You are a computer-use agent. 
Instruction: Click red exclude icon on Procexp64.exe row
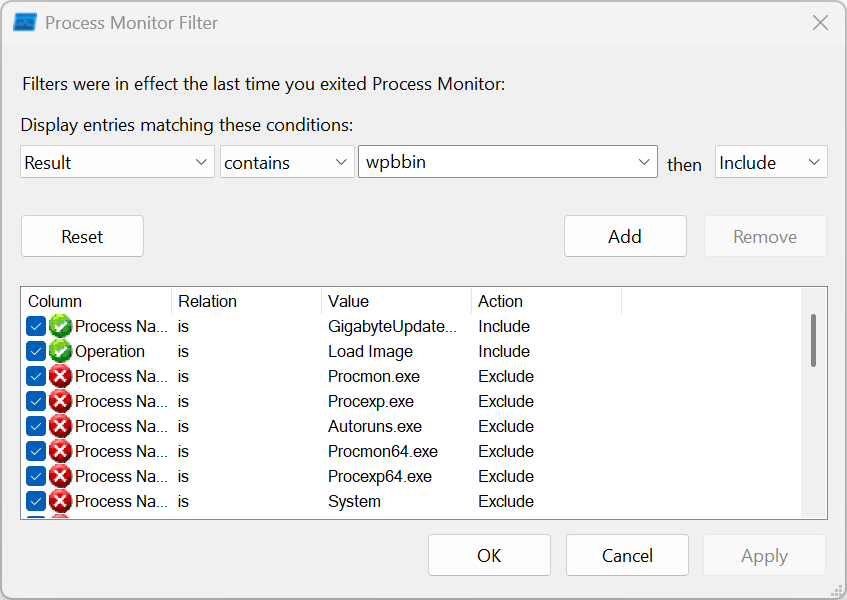pos(60,476)
